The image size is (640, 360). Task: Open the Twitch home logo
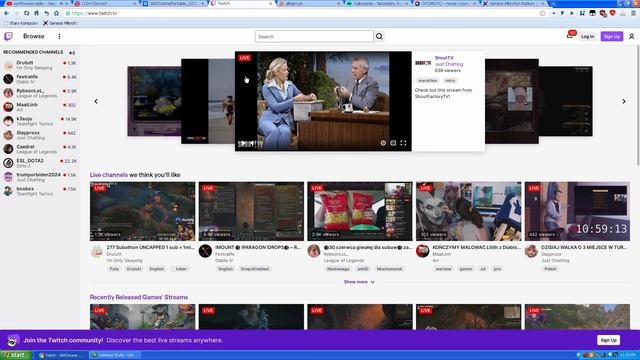tap(8, 36)
